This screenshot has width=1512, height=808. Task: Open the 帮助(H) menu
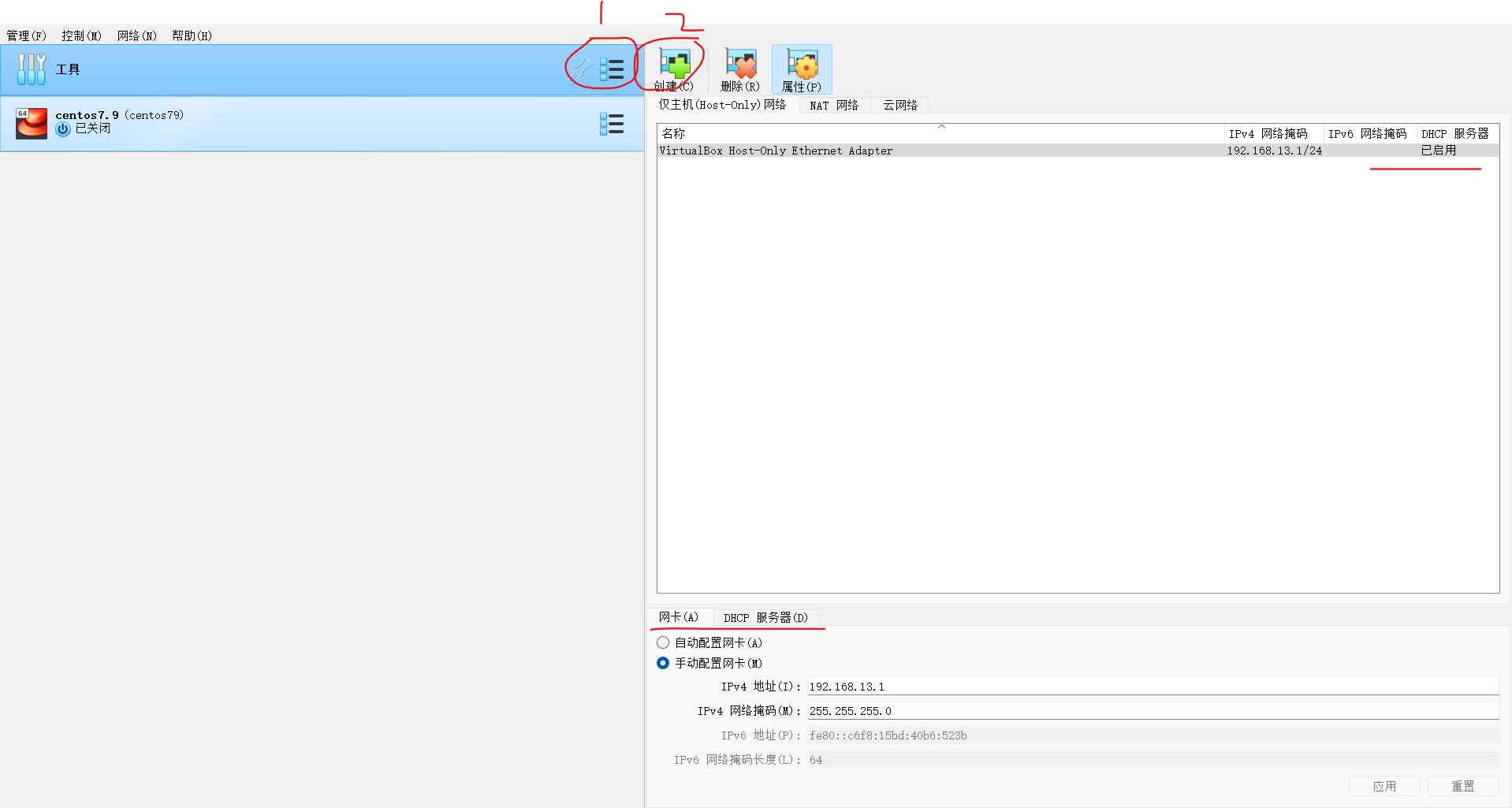click(191, 35)
